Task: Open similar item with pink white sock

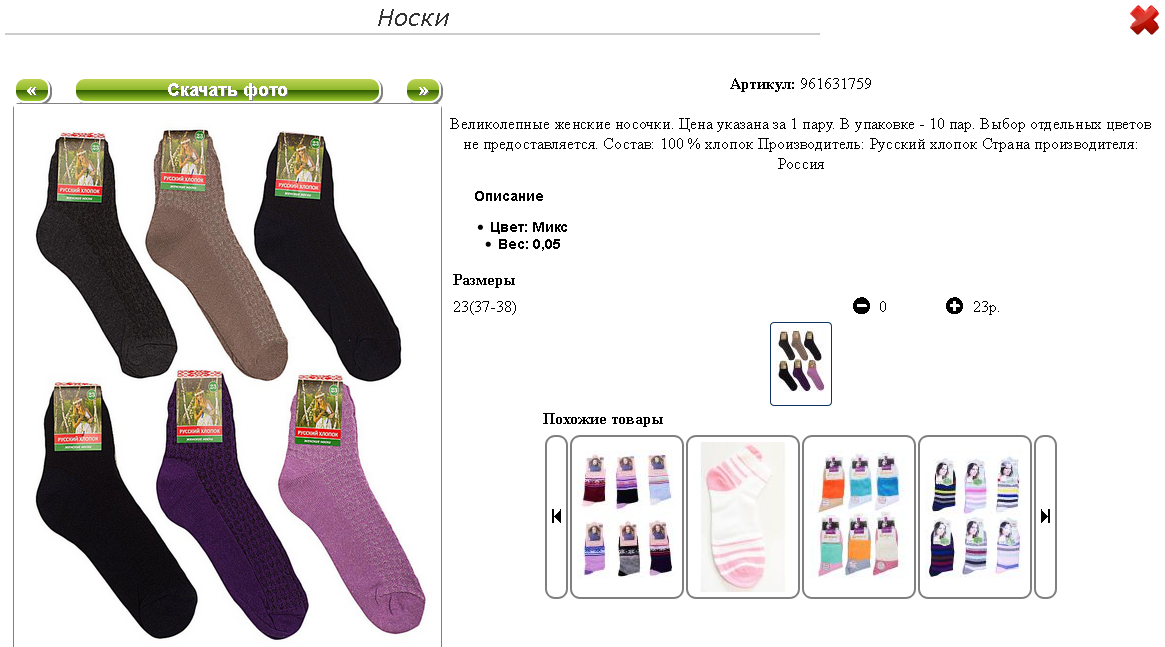Action: tap(743, 516)
